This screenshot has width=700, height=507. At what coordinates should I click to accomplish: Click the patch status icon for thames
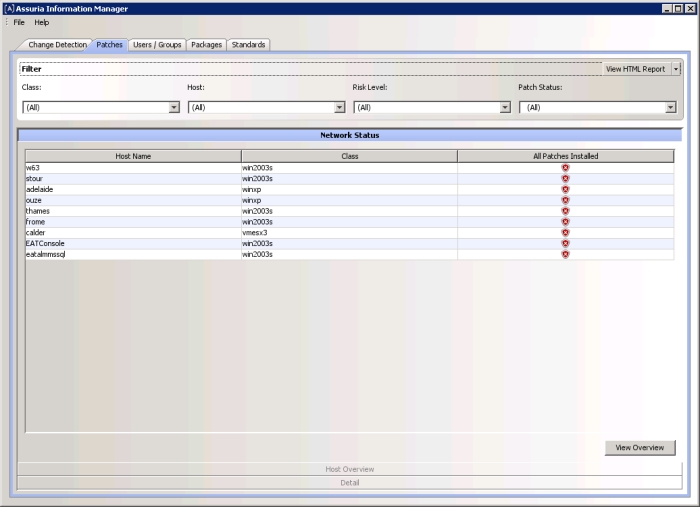(x=565, y=211)
